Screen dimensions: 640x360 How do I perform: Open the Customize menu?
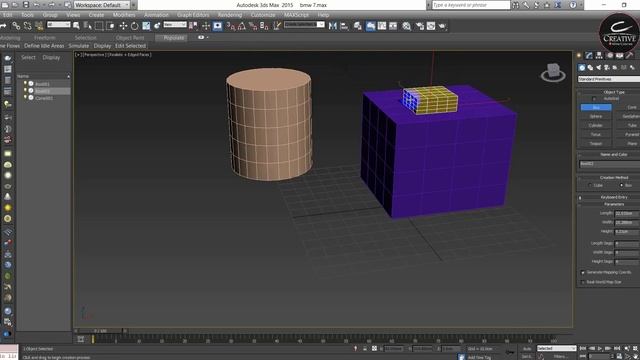(x=263, y=15)
